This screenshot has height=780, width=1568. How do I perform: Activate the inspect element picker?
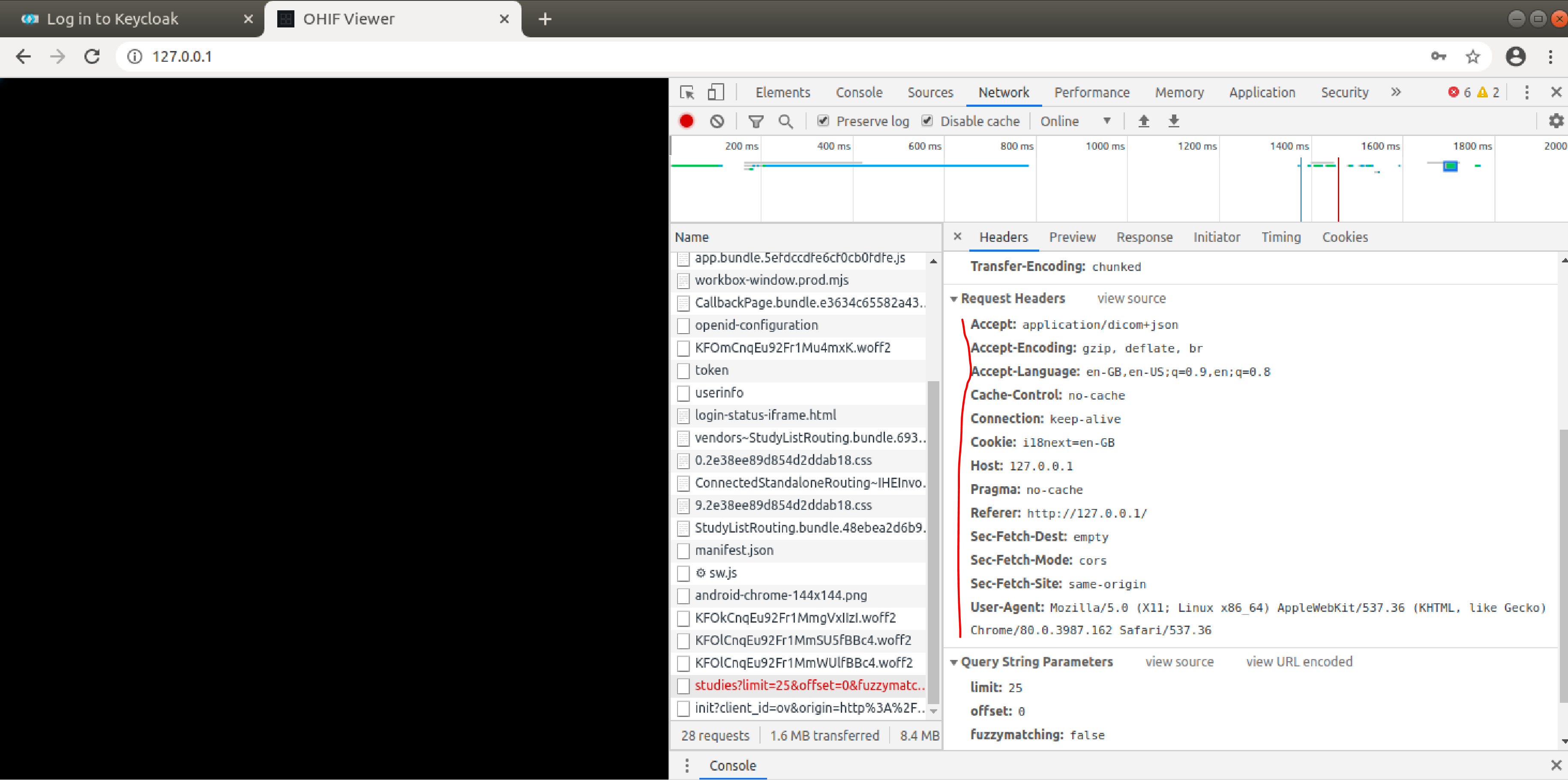(687, 93)
